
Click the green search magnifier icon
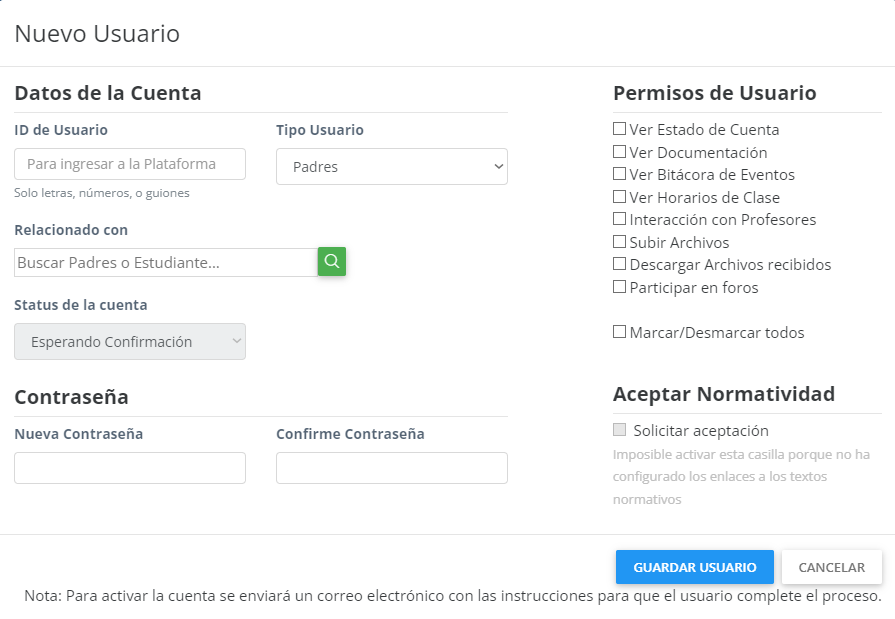tap(332, 262)
